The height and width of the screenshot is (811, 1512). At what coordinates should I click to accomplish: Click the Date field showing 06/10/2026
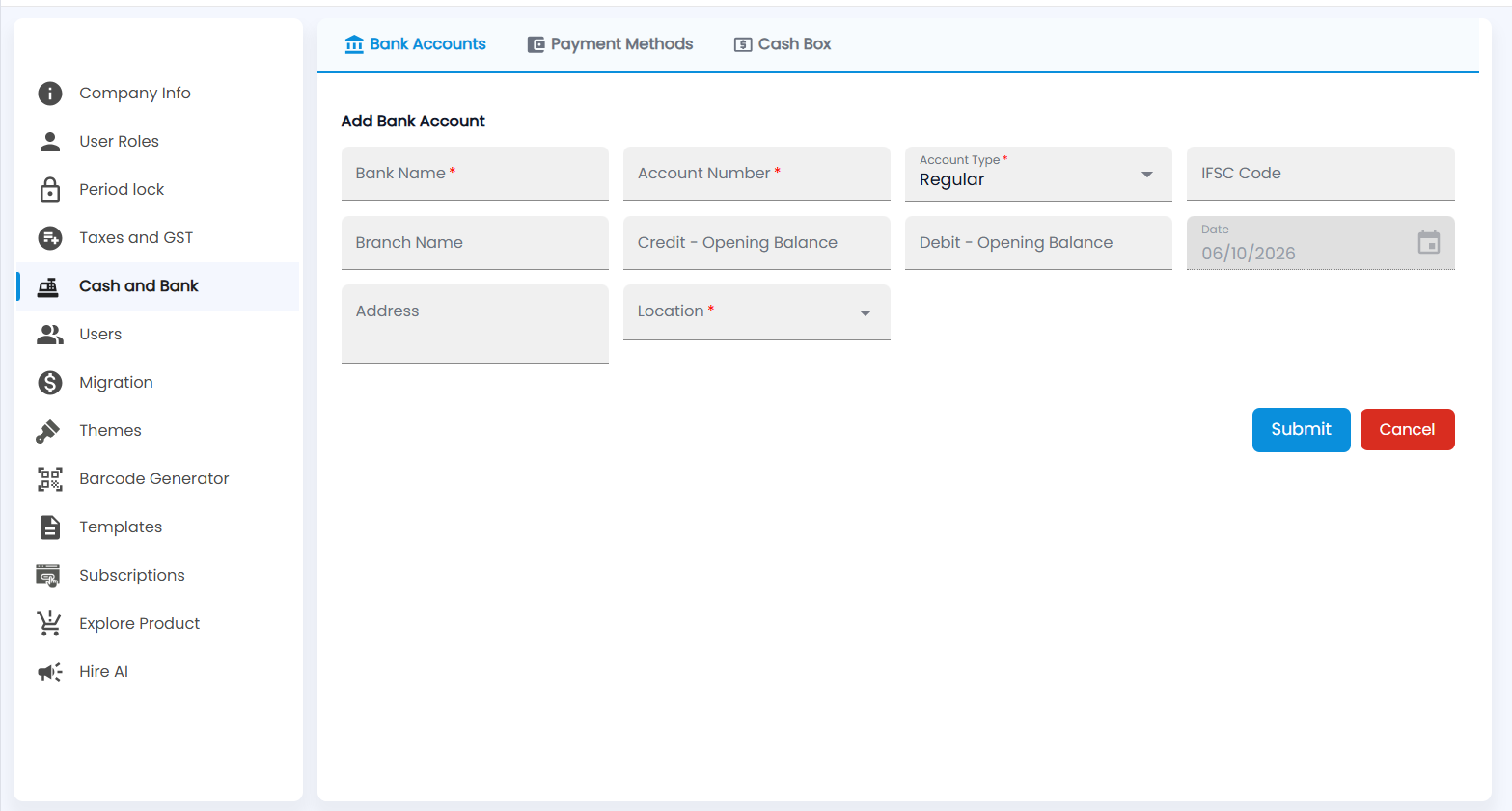[1321, 243]
